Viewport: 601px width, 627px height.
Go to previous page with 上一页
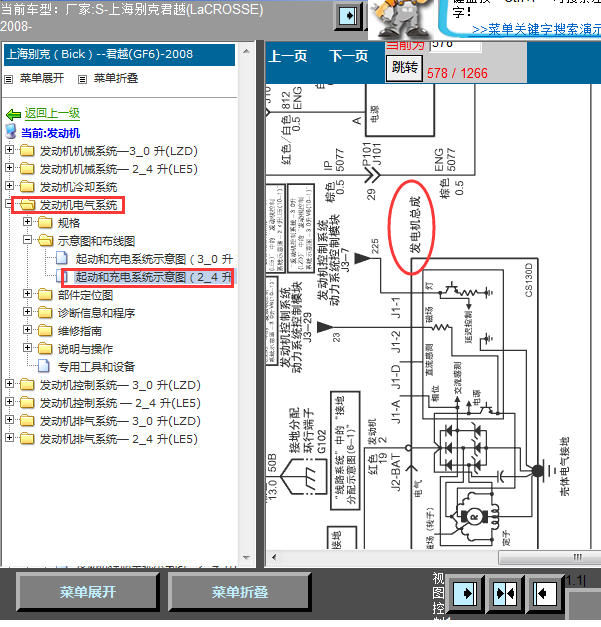[288, 56]
